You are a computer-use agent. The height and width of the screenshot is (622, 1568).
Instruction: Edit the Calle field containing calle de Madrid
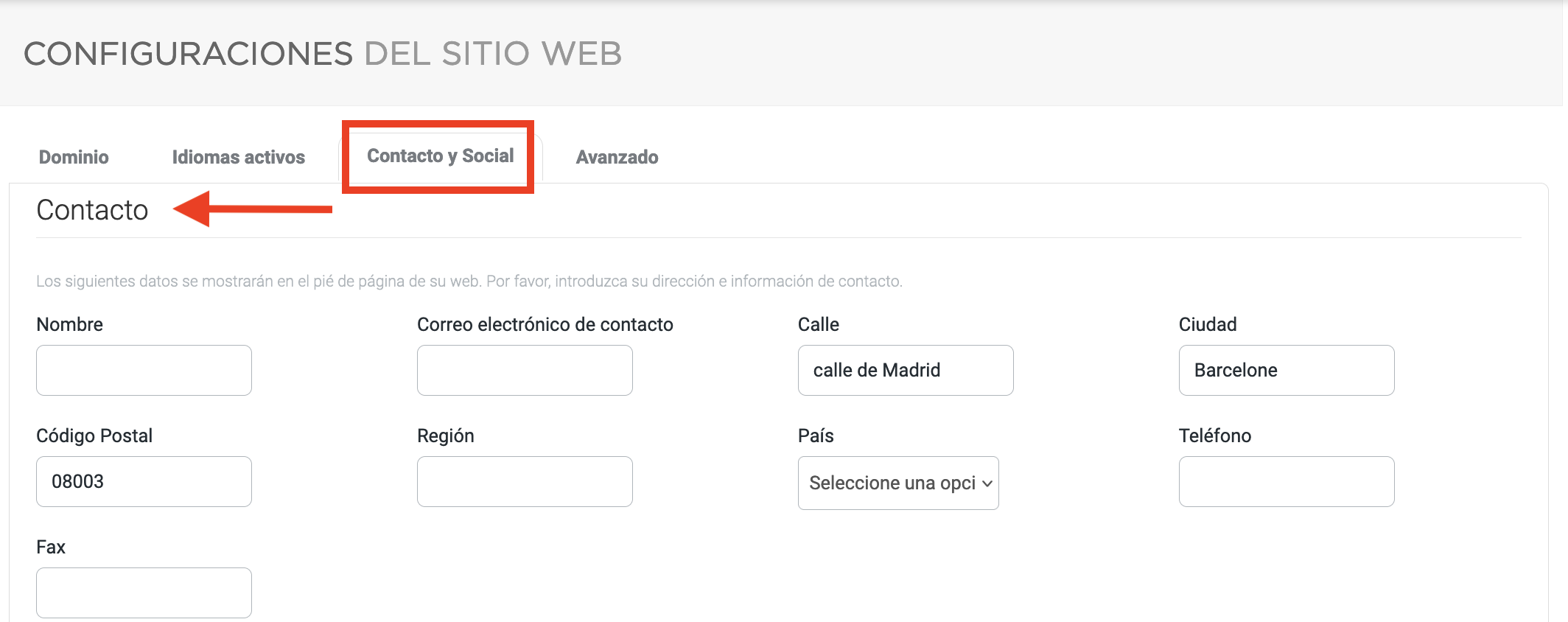(906, 370)
